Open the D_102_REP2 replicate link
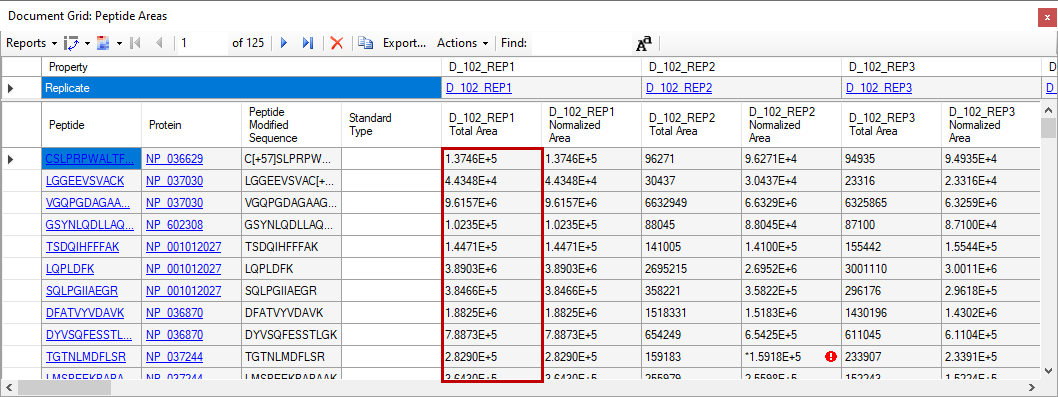This screenshot has width=1058, height=397. point(679,88)
